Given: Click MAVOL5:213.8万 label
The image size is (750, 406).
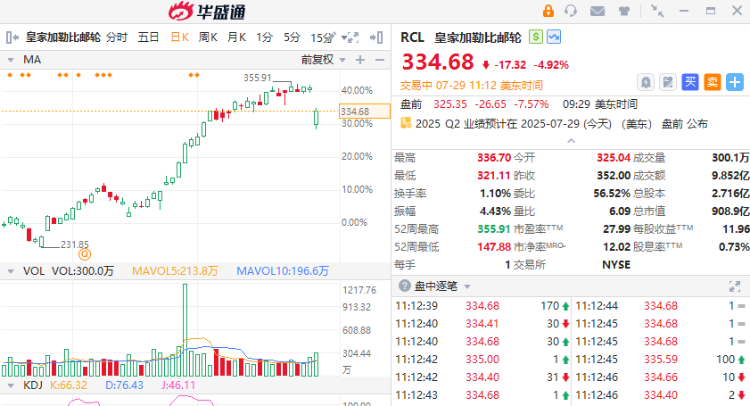Looking at the screenshot, I should tap(175, 271).
